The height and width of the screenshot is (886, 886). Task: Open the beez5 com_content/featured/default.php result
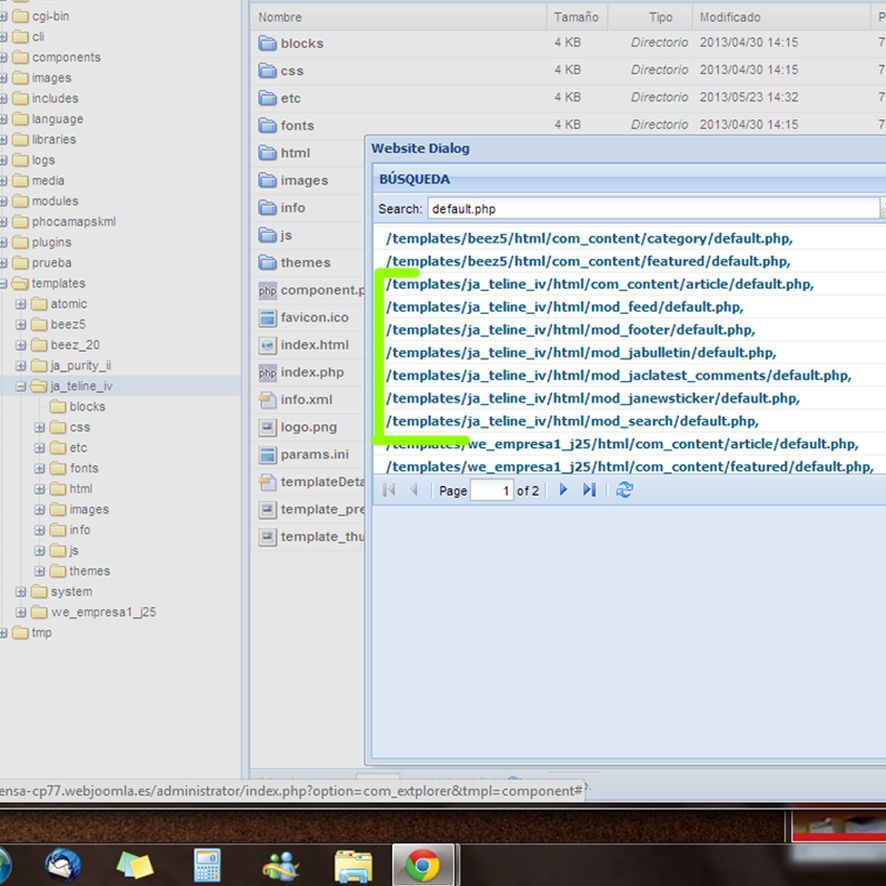588,261
